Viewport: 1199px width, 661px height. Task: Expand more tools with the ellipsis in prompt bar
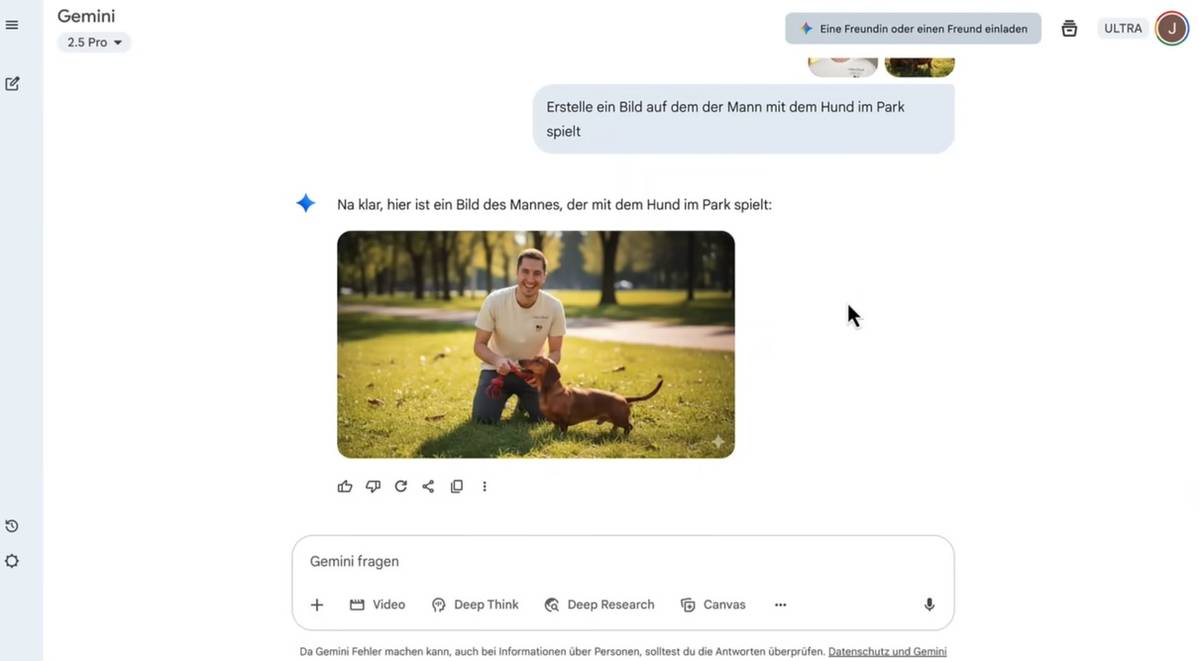(780, 605)
